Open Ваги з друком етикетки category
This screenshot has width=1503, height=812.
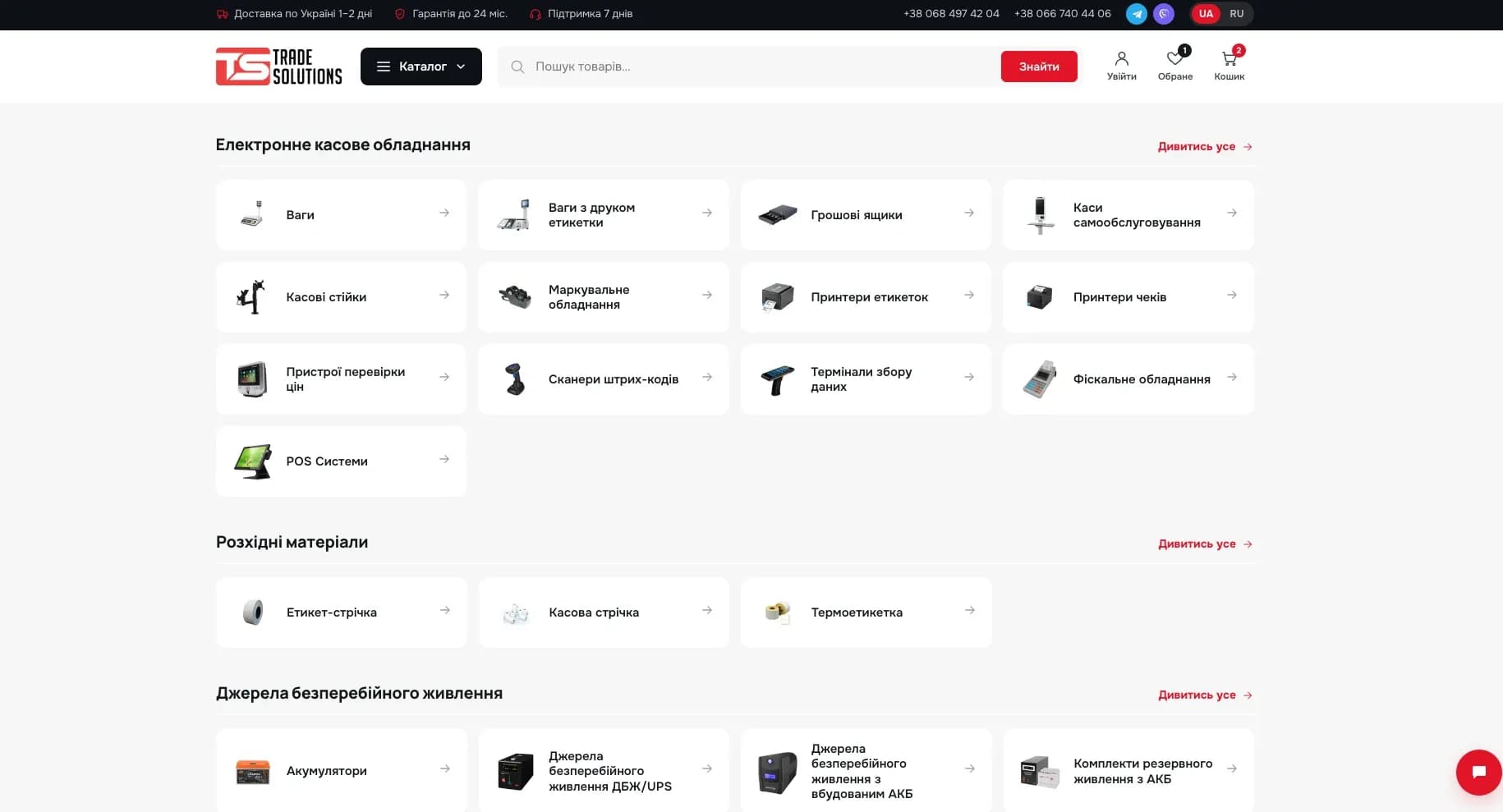(603, 215)
